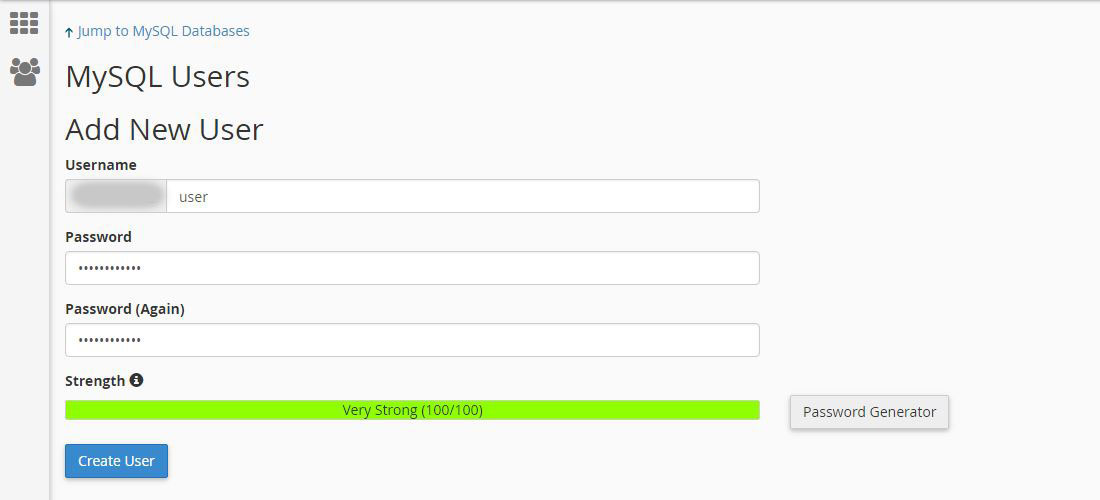Click the Strength label text
The width and height of the screenshot is (1100, 500).
pyautogui.click(x=95, y=381)
